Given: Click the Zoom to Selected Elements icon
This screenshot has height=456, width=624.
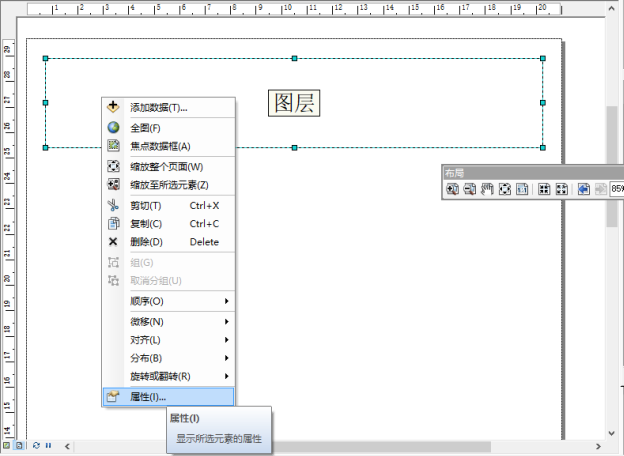Looking at the screenshot, I should click(x=113, y=184).
